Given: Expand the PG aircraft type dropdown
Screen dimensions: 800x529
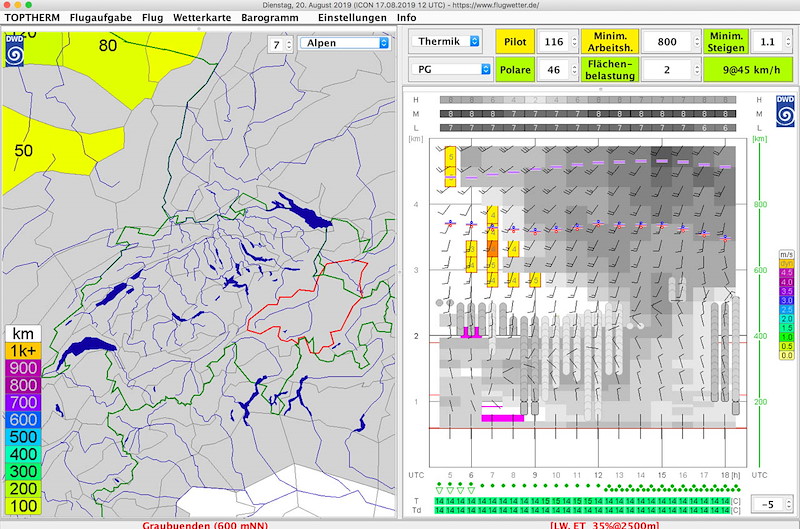Looking at the screenshot, I should click(452, 69).
